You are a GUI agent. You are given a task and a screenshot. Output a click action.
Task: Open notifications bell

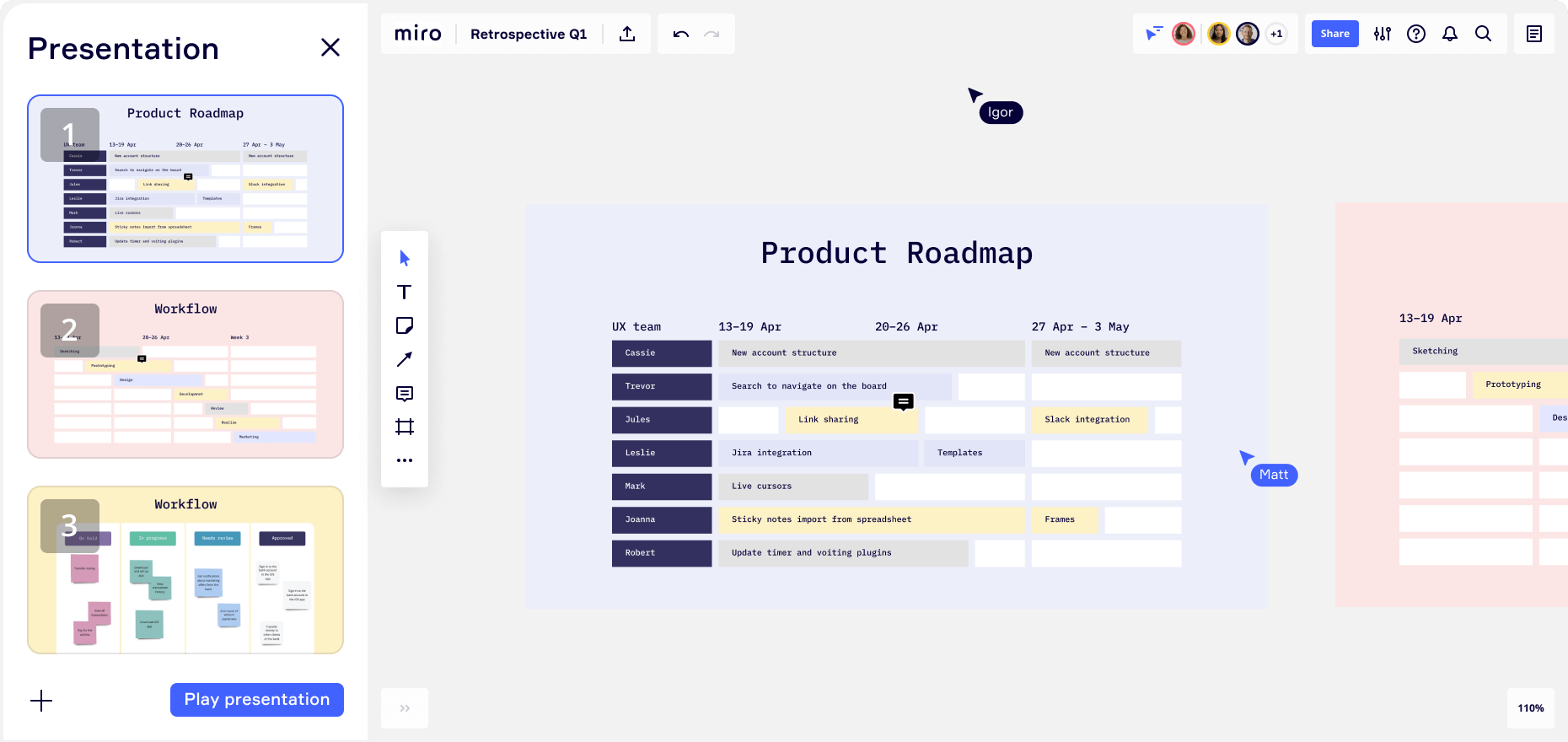point(1450,34)
